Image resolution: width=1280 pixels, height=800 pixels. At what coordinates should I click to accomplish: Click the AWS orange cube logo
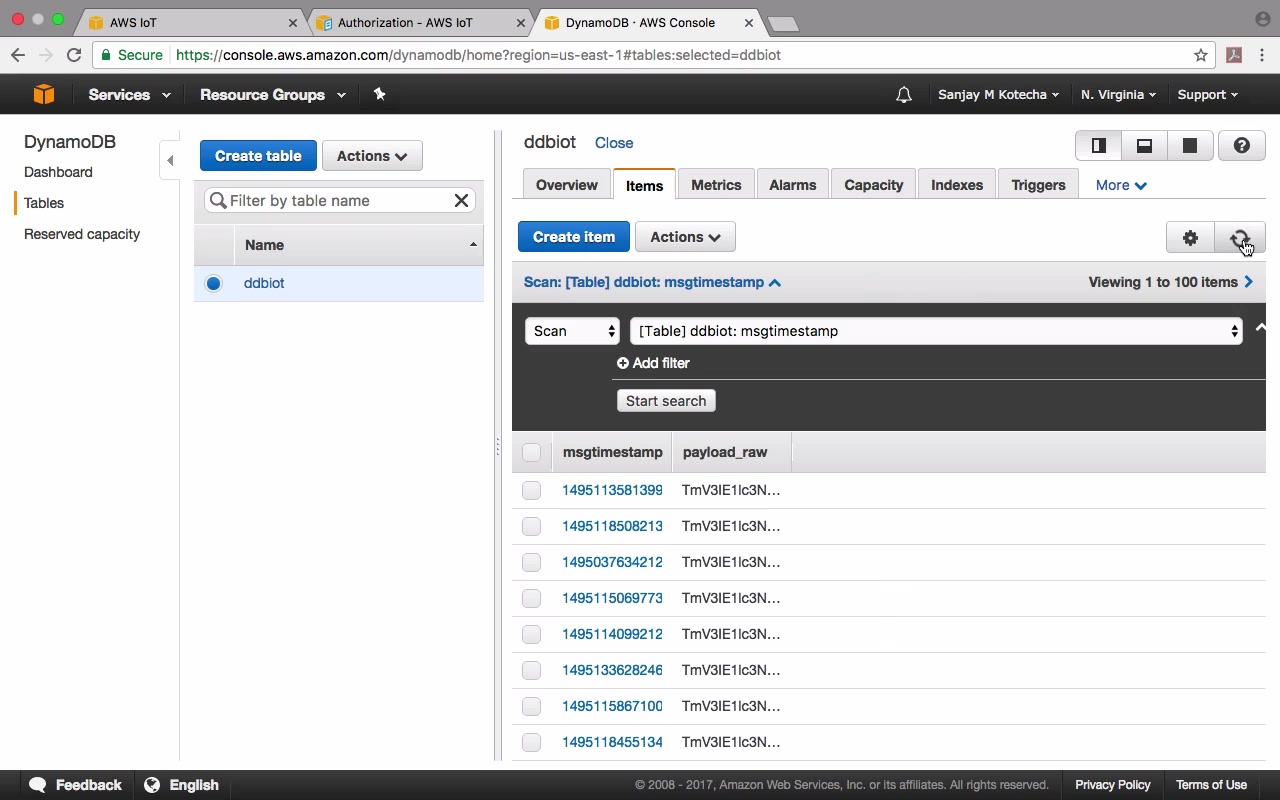coord(43,94)
